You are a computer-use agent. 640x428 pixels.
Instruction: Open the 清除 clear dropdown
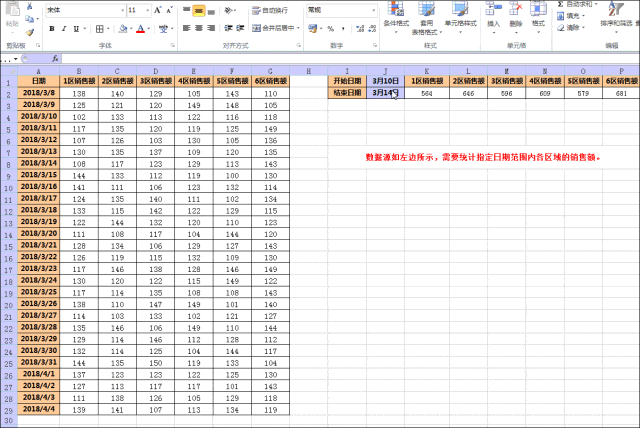tap(571, 27)
